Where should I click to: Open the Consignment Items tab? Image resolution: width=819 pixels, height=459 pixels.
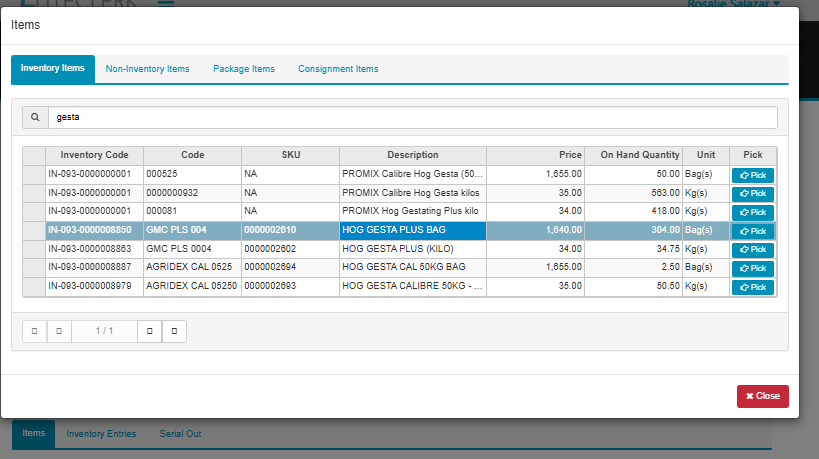coord(338,69)
